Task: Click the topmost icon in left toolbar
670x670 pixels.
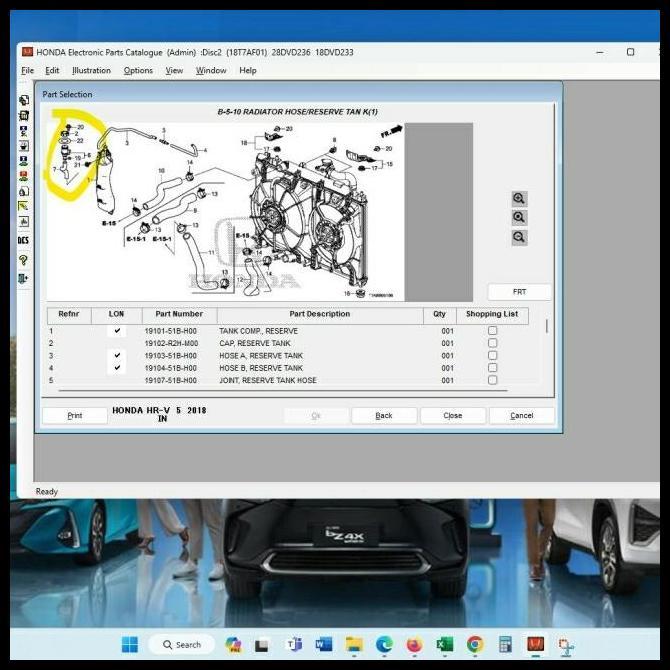Action: 23,100
